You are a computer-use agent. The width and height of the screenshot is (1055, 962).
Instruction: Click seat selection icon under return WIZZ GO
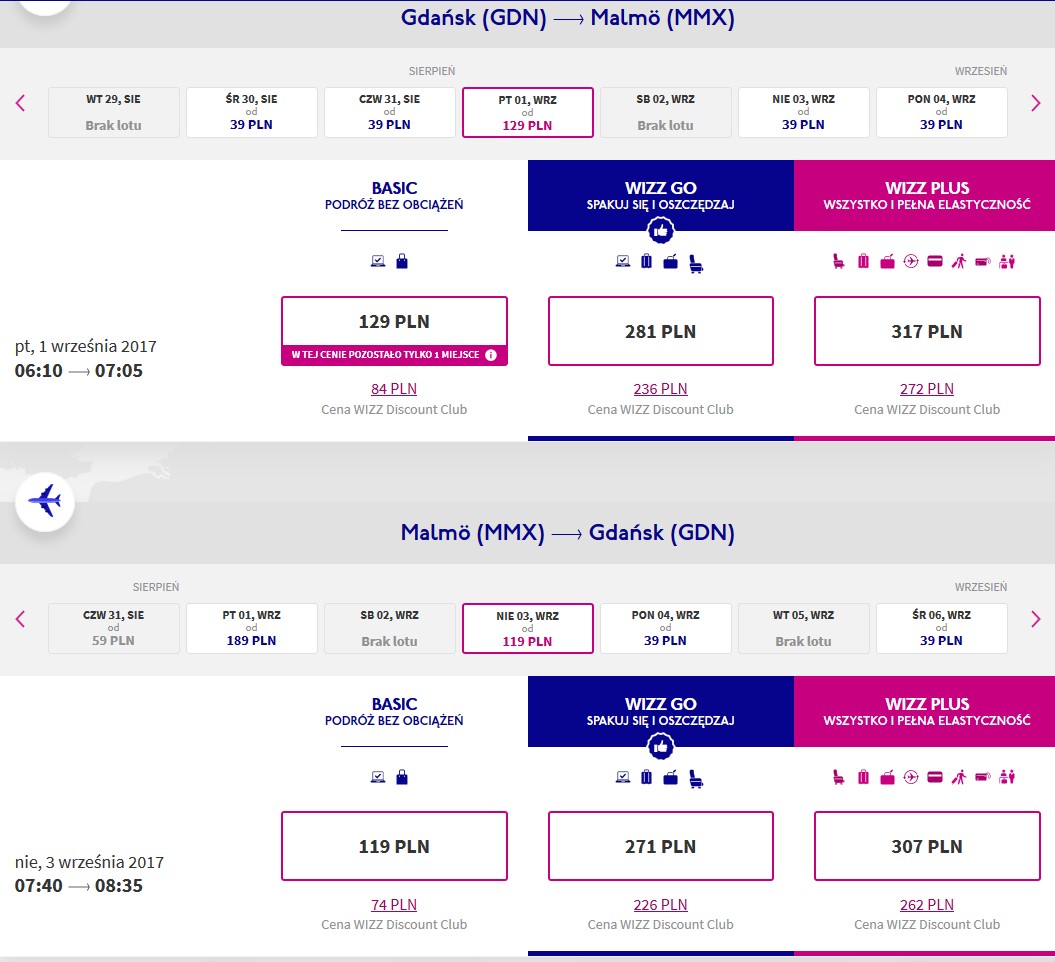point(696,780)
